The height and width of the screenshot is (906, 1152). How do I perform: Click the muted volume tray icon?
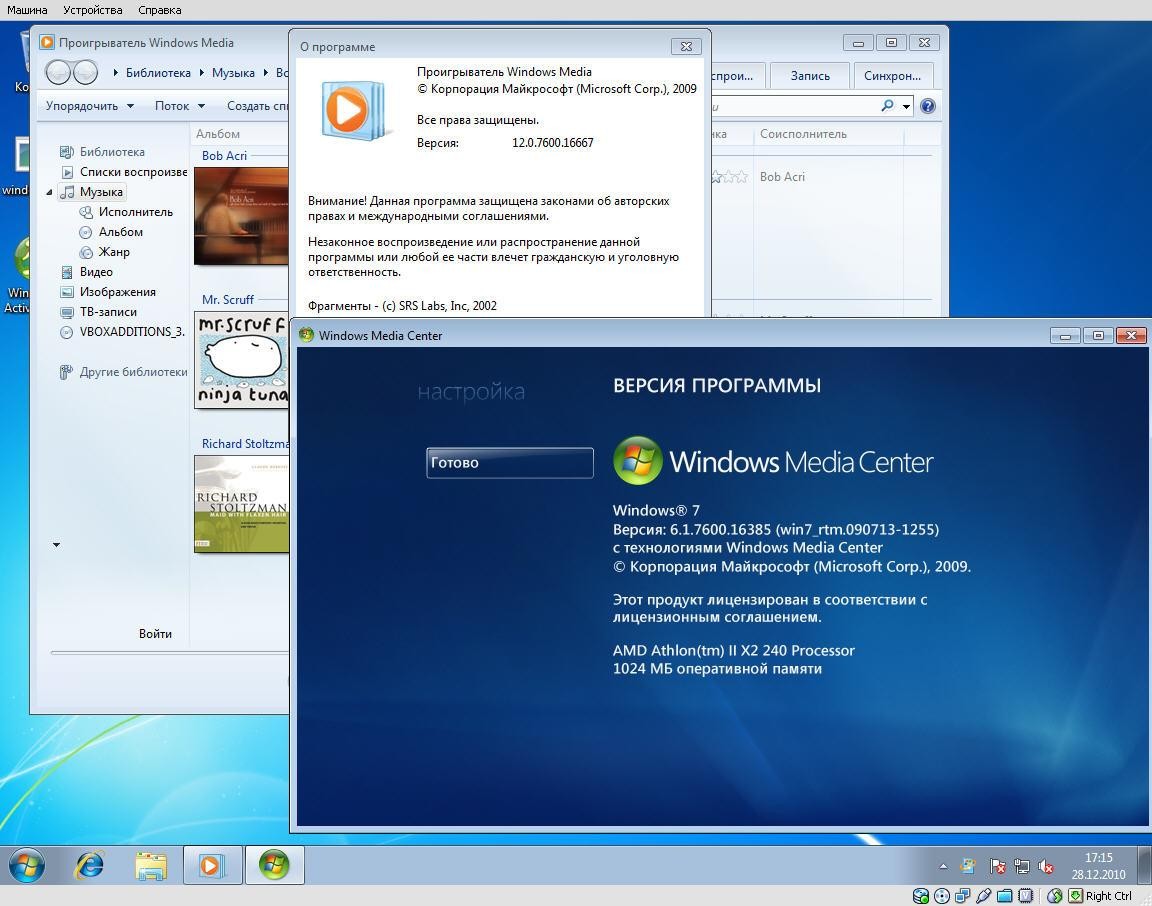point(1045,866)
